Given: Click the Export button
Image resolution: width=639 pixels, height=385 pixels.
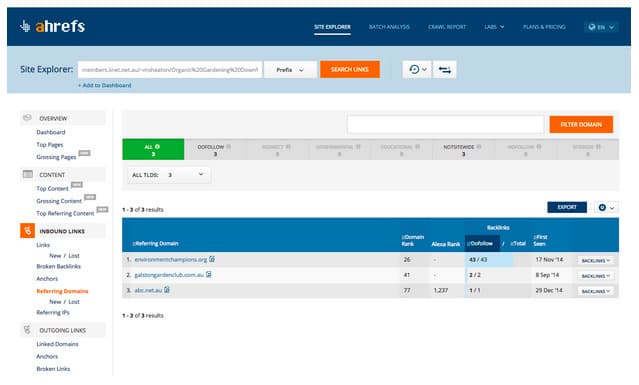Looking at the screenshot, I should point(567,207).
